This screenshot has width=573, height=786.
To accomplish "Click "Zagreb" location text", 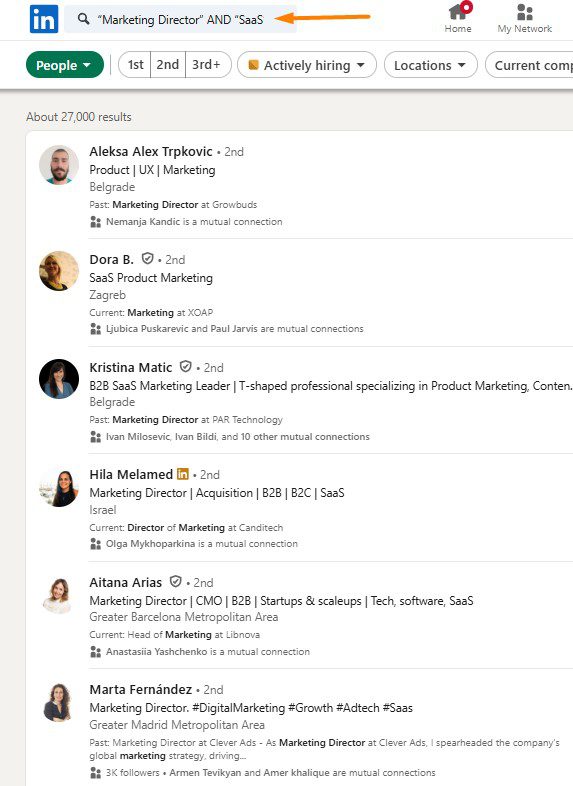I will click(x=107, y=295).
